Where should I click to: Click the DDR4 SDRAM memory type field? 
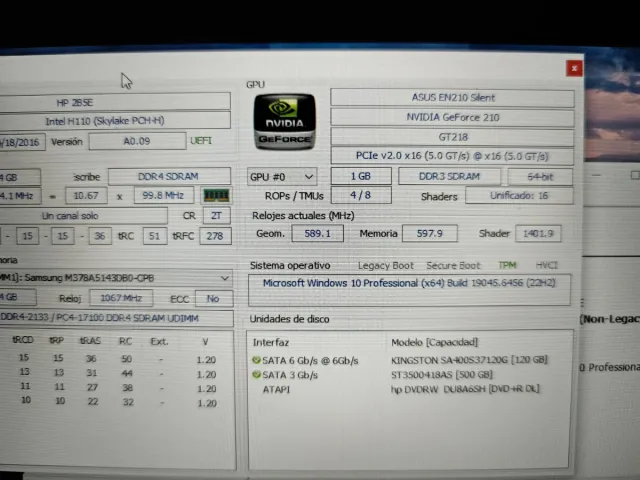[169, 176]
